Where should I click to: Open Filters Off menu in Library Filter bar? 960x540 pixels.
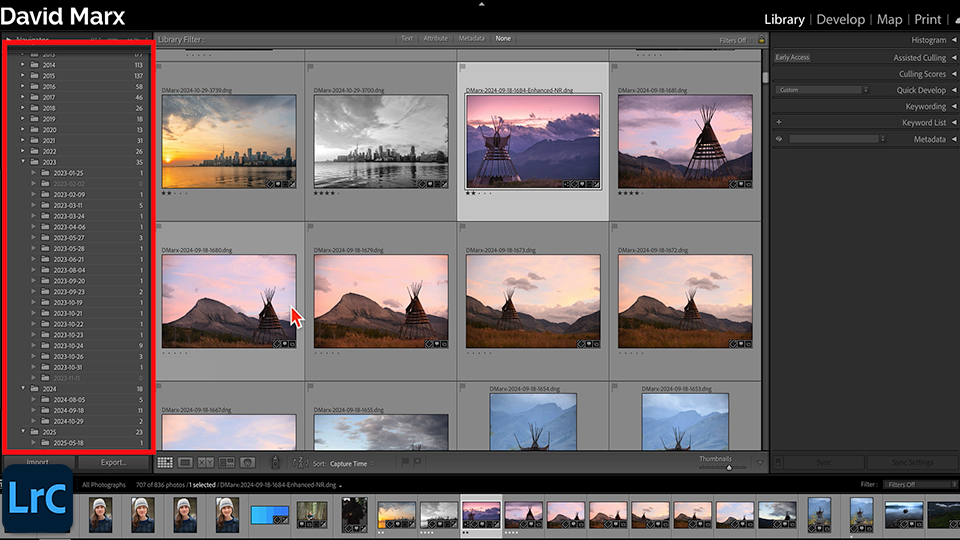coord(736,40)
